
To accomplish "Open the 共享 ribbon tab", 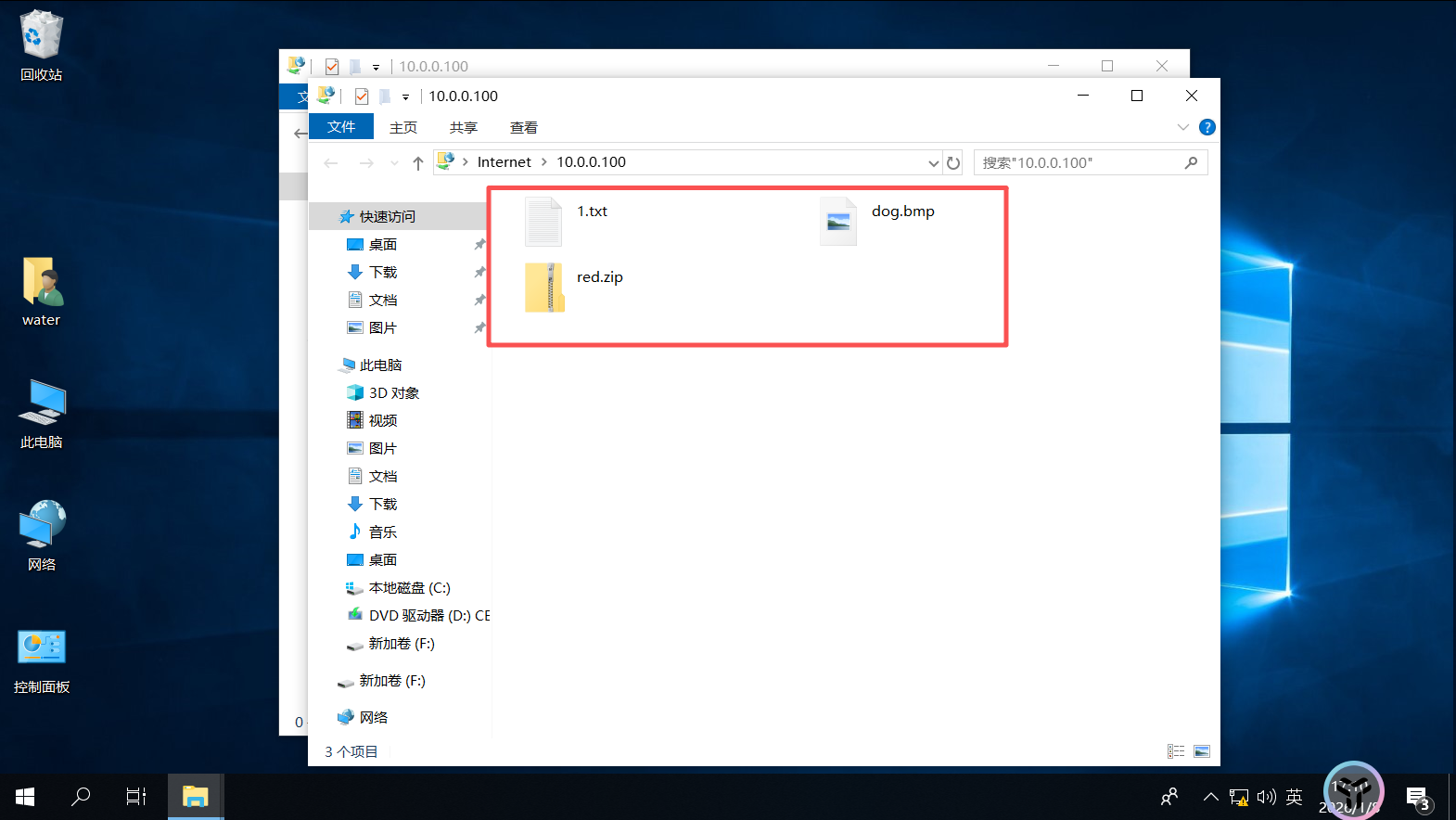I will [x=464, y=127].
